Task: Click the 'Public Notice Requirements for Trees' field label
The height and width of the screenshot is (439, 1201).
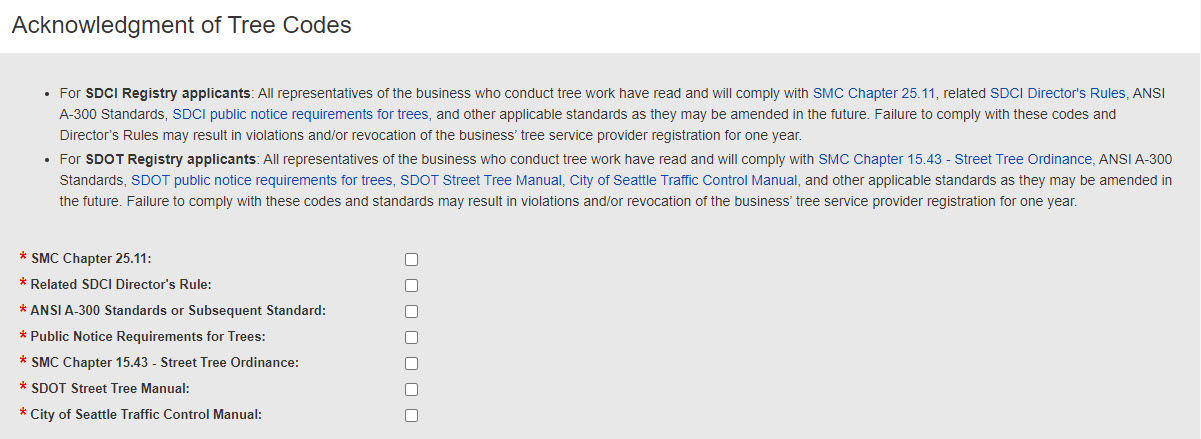Action: [148, 337]
